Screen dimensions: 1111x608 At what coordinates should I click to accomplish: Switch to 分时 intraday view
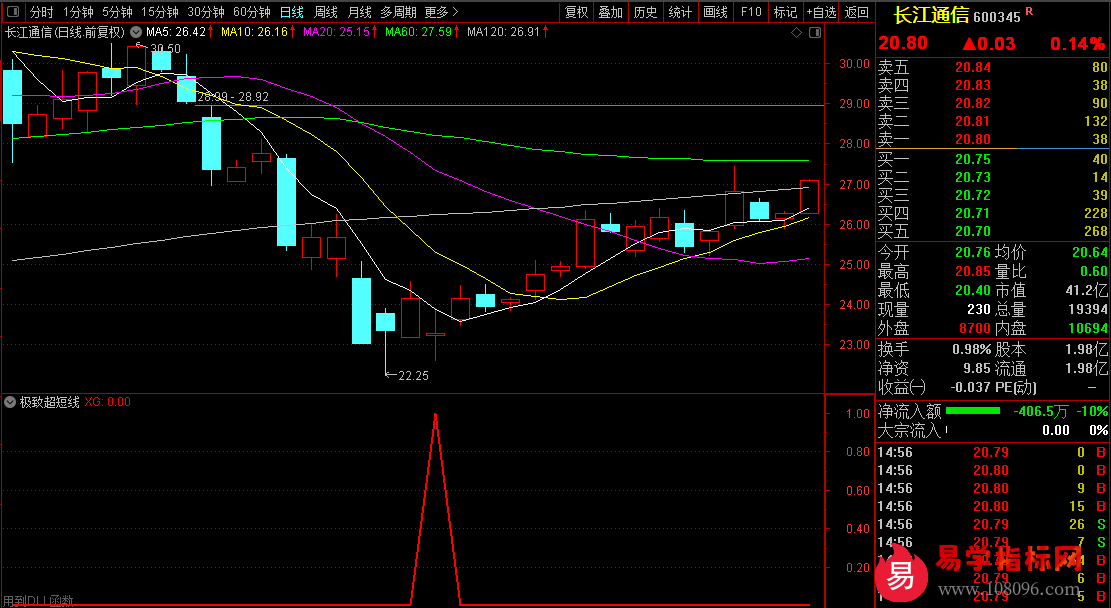(x=42, y=12)
